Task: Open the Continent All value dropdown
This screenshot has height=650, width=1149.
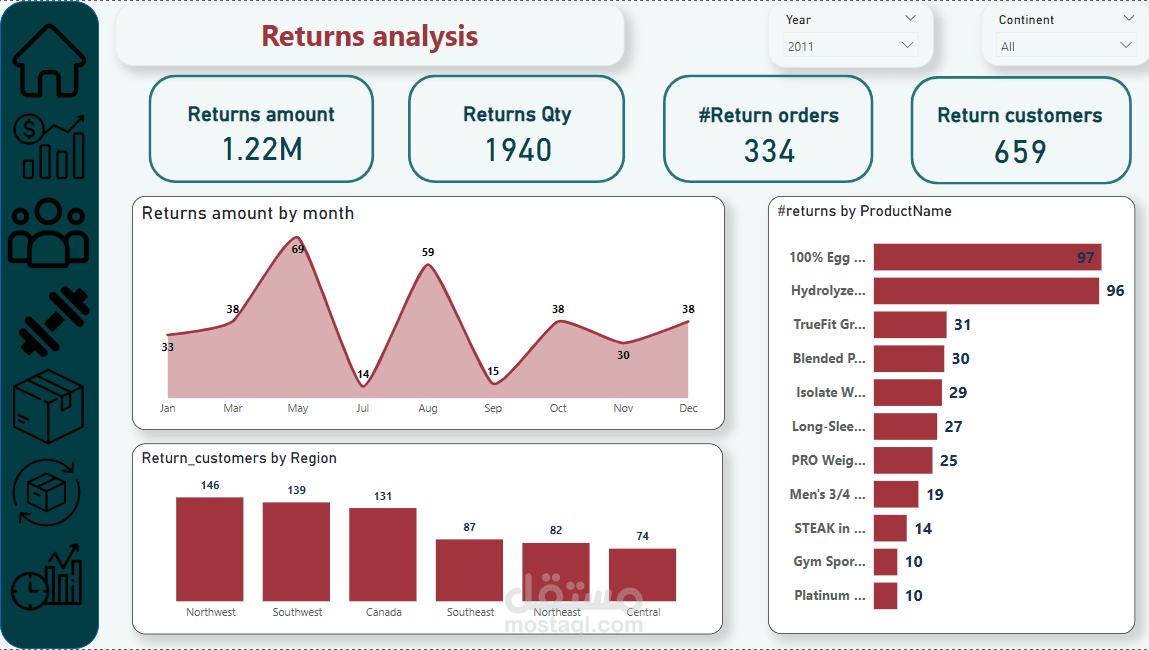Action: tap(1065, 45)
